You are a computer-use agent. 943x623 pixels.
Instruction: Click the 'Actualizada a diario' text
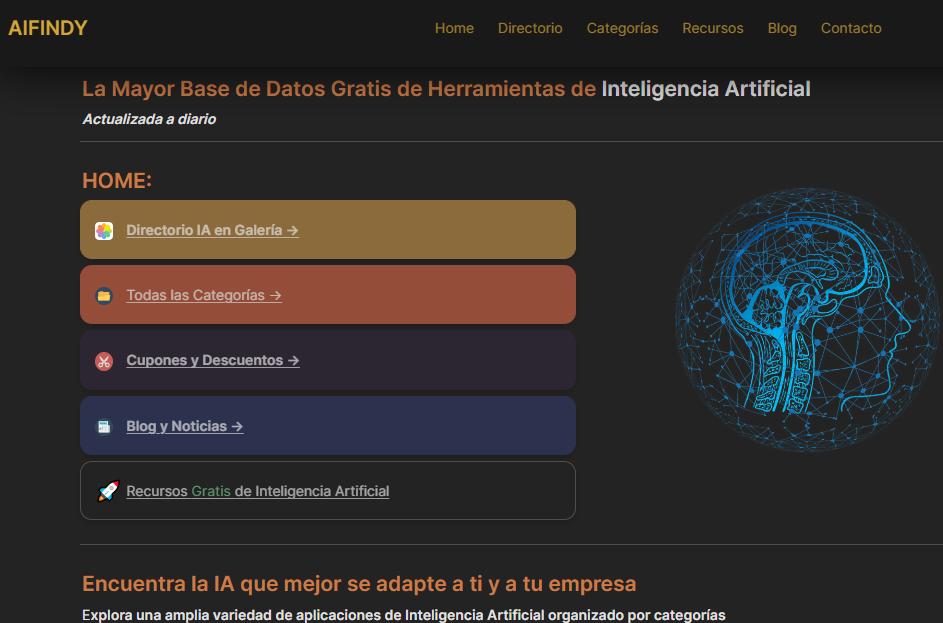pos(149,119)
